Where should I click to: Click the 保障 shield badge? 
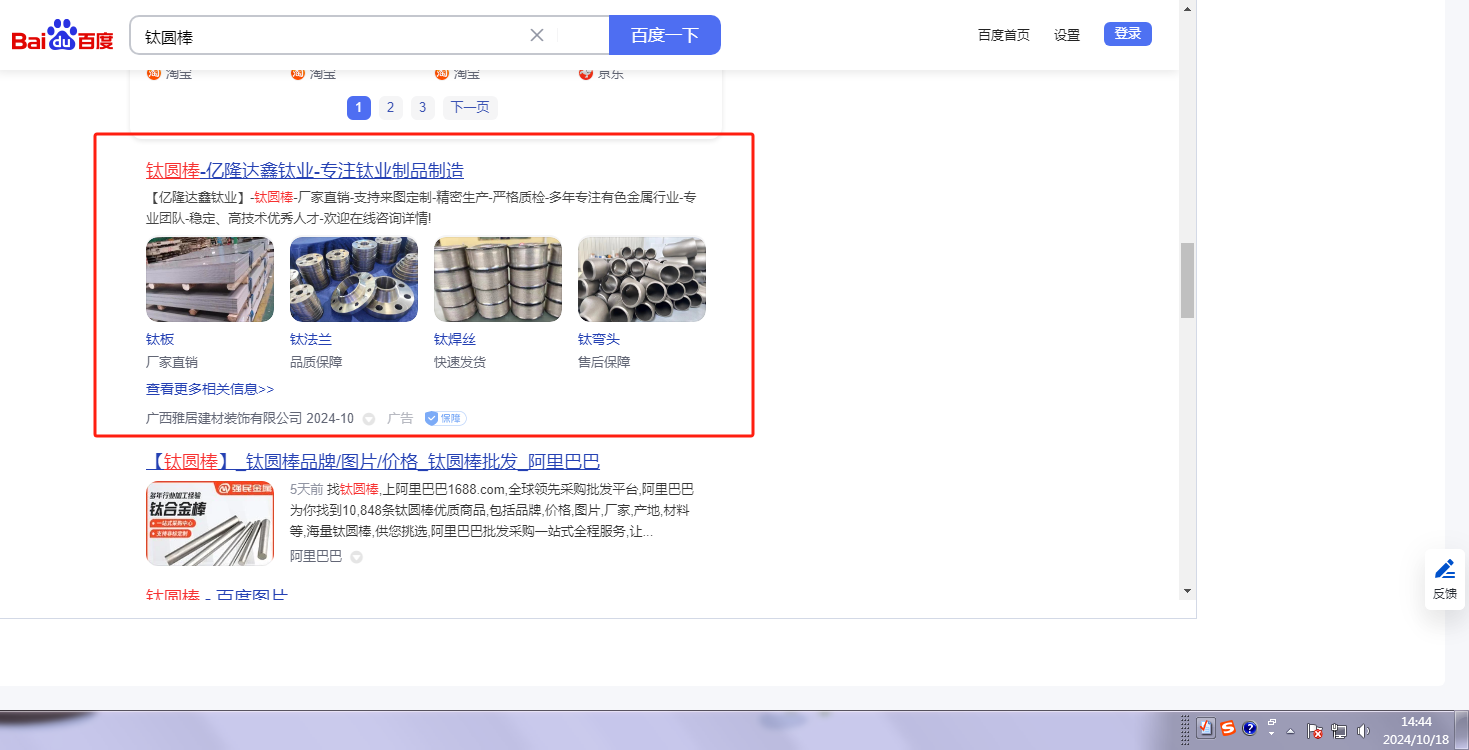pyautogui.click(x=446, y=418)
